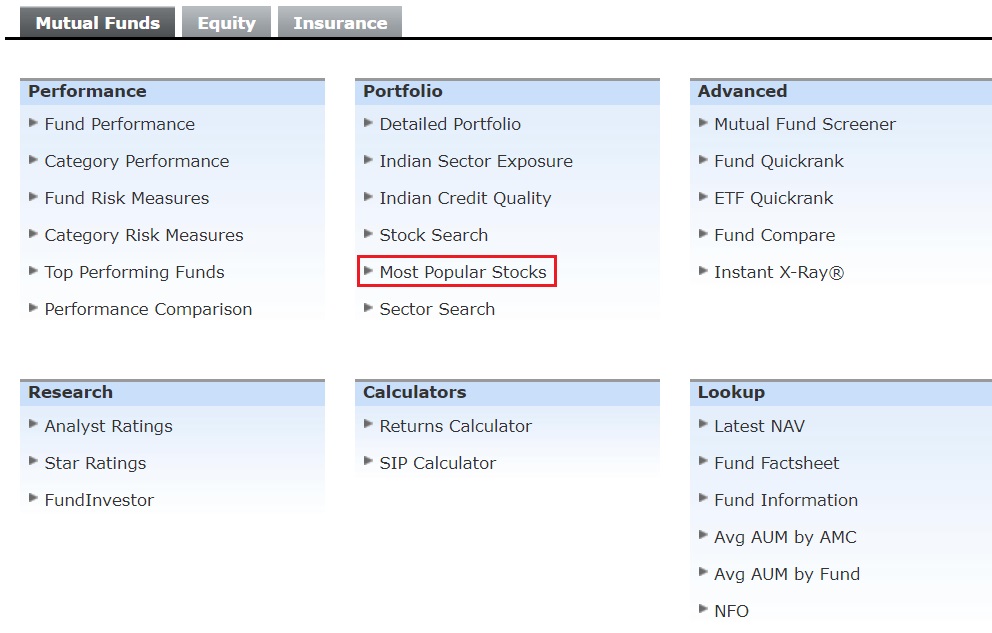Open Instant X-Ray tool
The image size is (992, 633).
[x=778, y=272]
